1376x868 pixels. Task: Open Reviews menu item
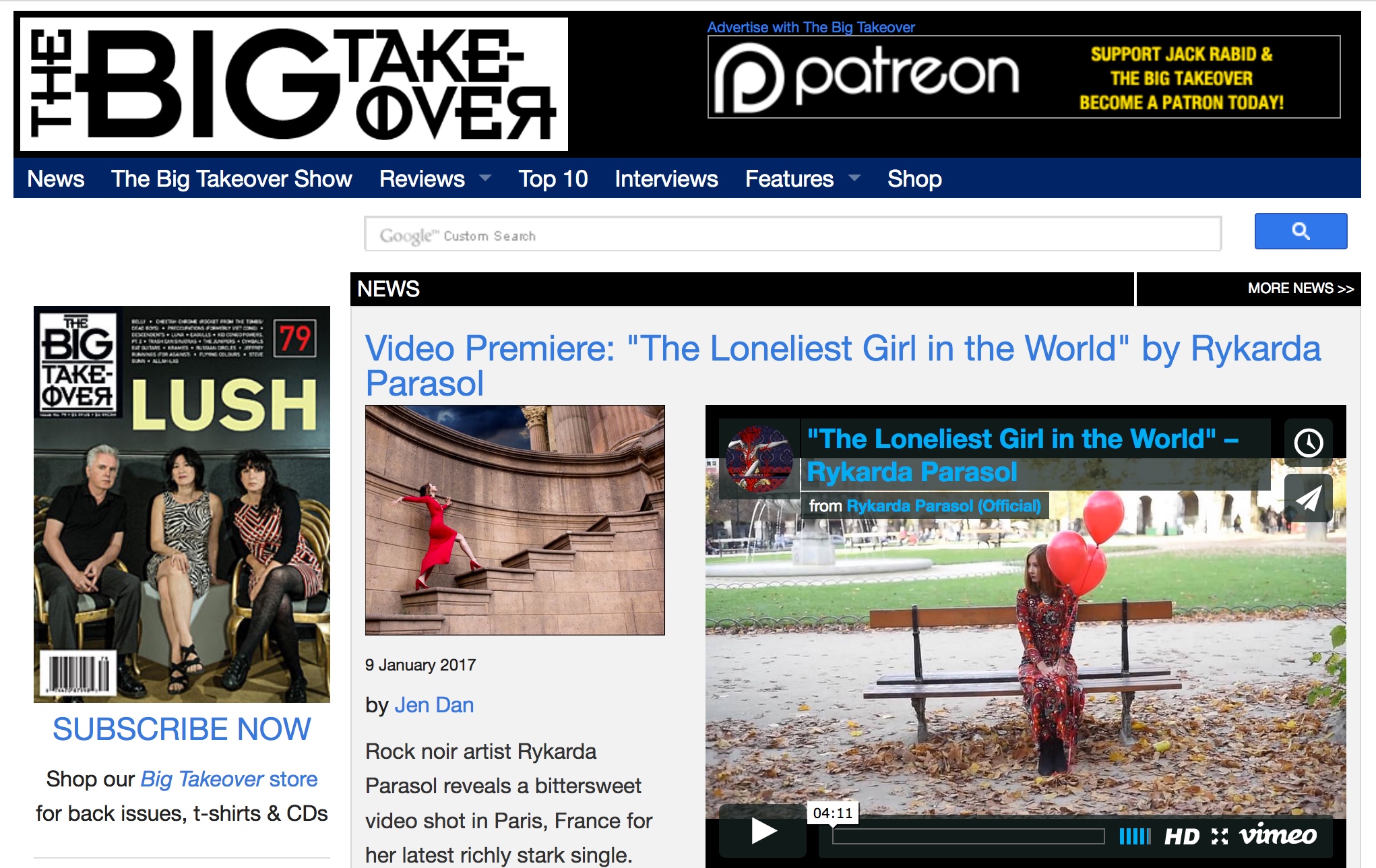422,179
